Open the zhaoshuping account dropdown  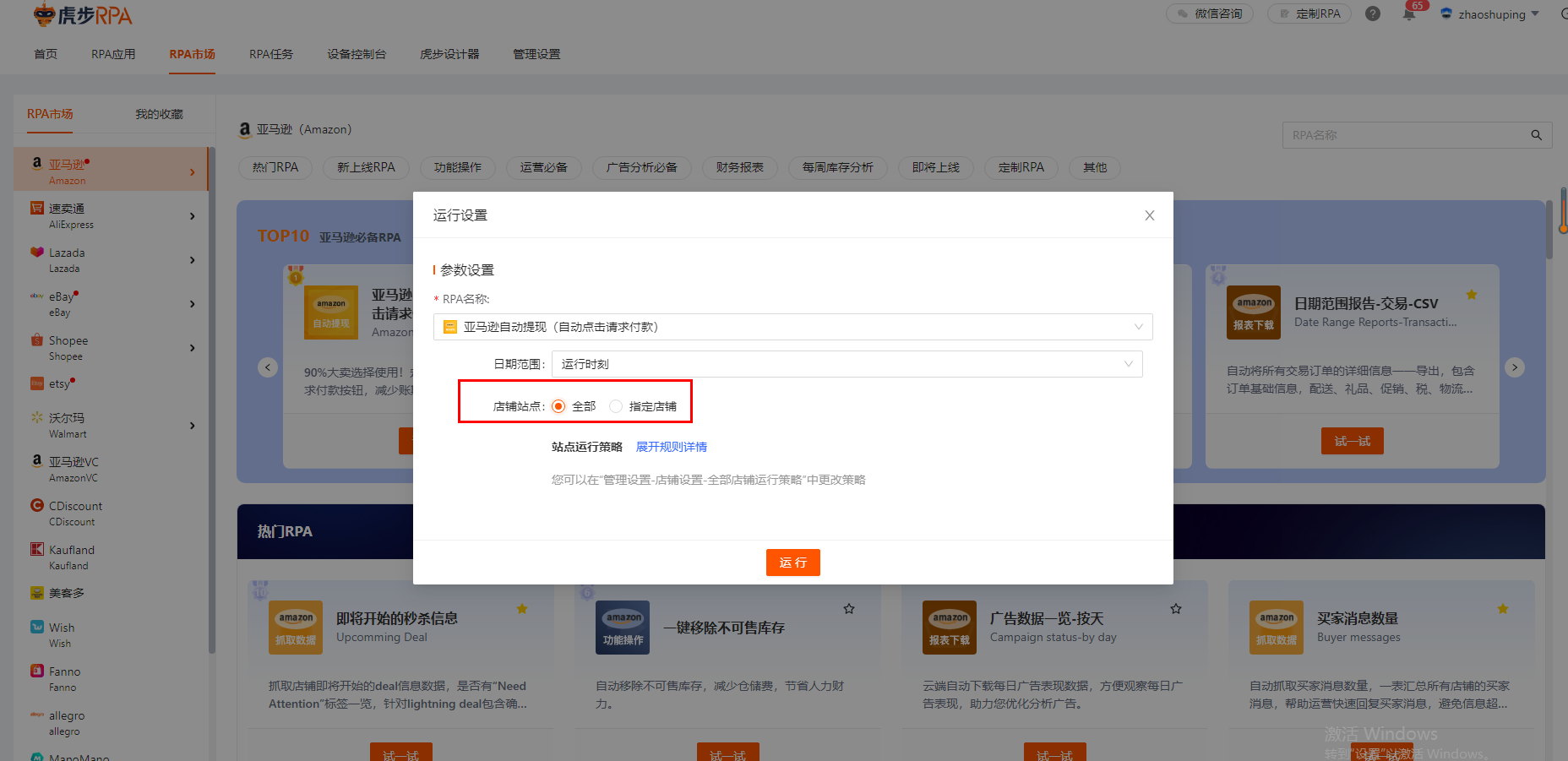(1489, 14)
